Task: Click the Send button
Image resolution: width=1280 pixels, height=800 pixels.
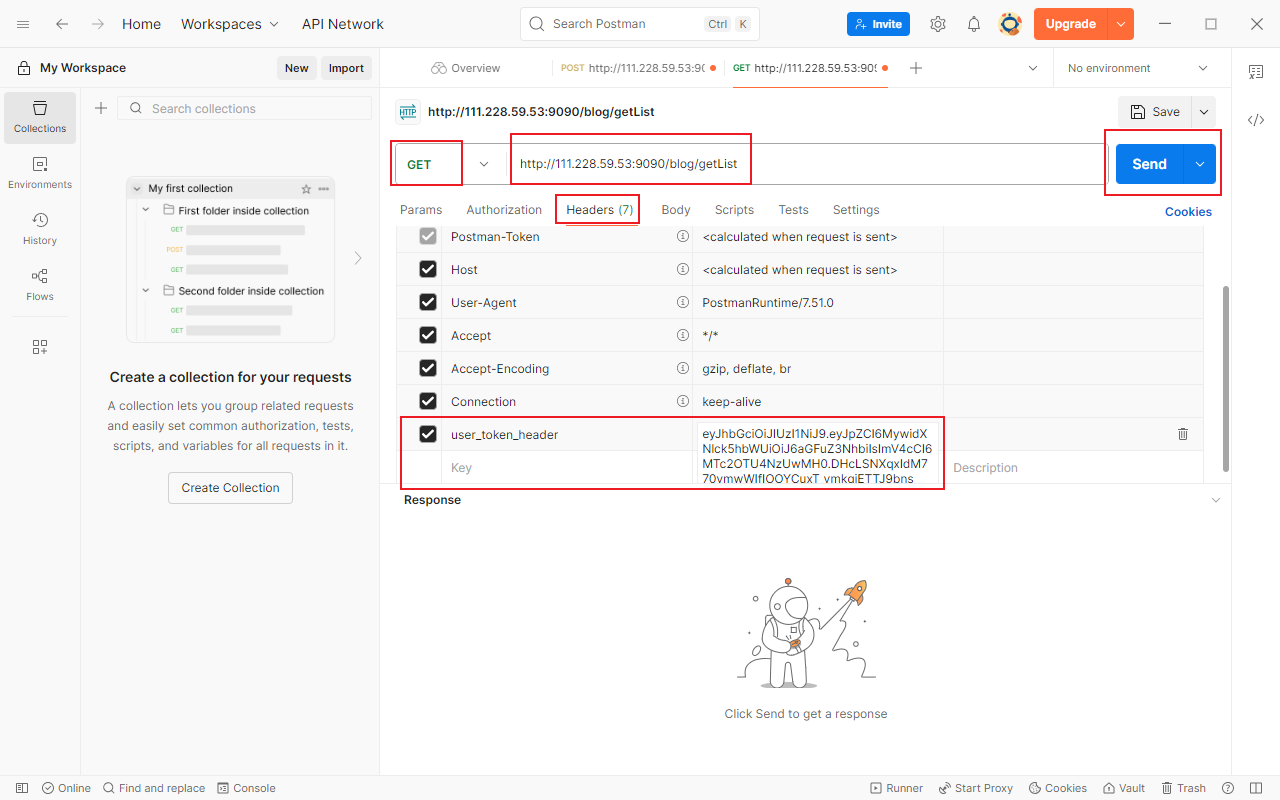Action: [x=1149, y=164]
